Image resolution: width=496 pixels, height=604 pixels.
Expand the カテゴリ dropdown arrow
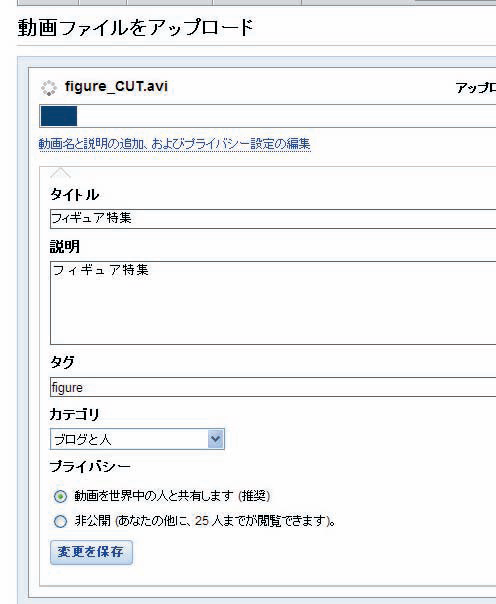tap(216, 439)
